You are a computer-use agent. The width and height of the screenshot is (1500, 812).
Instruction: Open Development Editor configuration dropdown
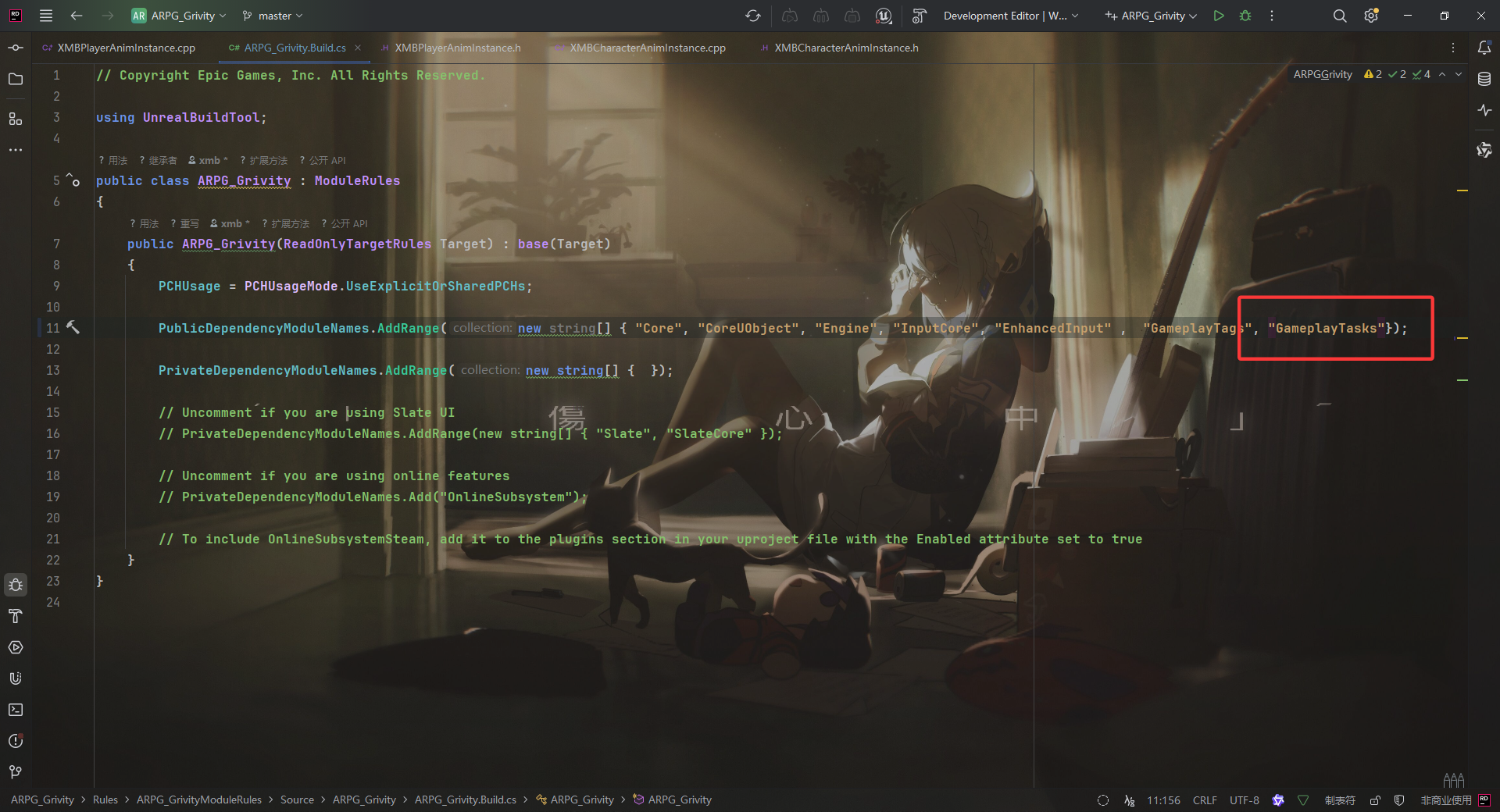(x=1011, y=16)
